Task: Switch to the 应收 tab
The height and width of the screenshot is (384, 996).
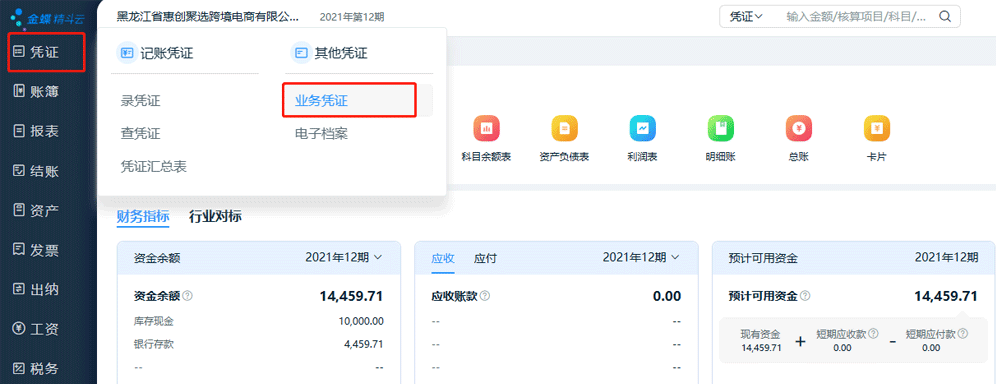Action: pyautogui.click(x=443, y=258)
